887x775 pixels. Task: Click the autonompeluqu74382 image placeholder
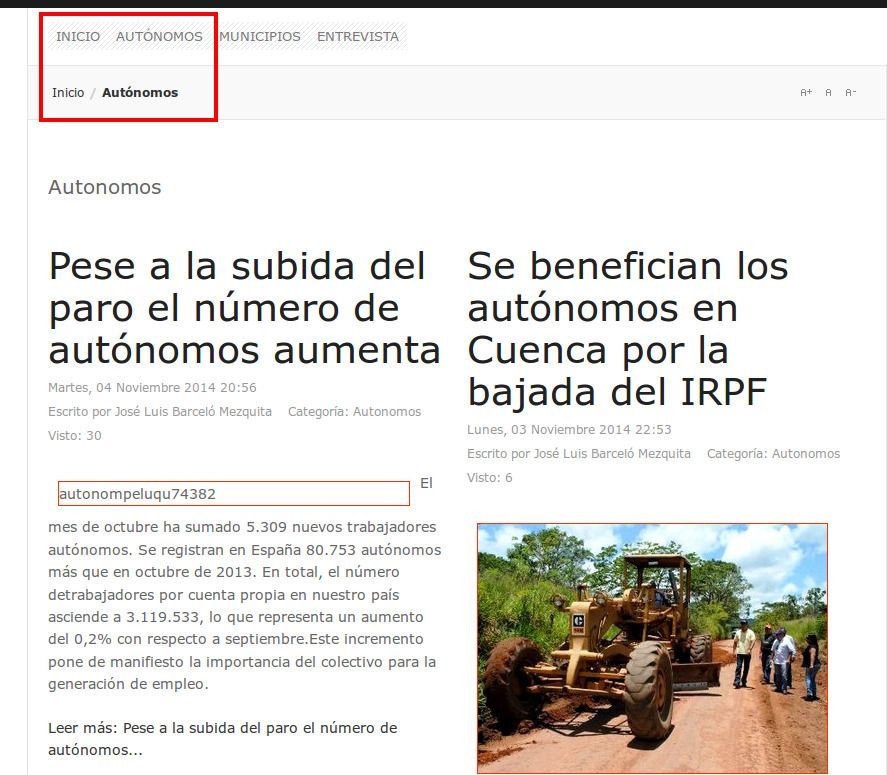click(234, 493)
